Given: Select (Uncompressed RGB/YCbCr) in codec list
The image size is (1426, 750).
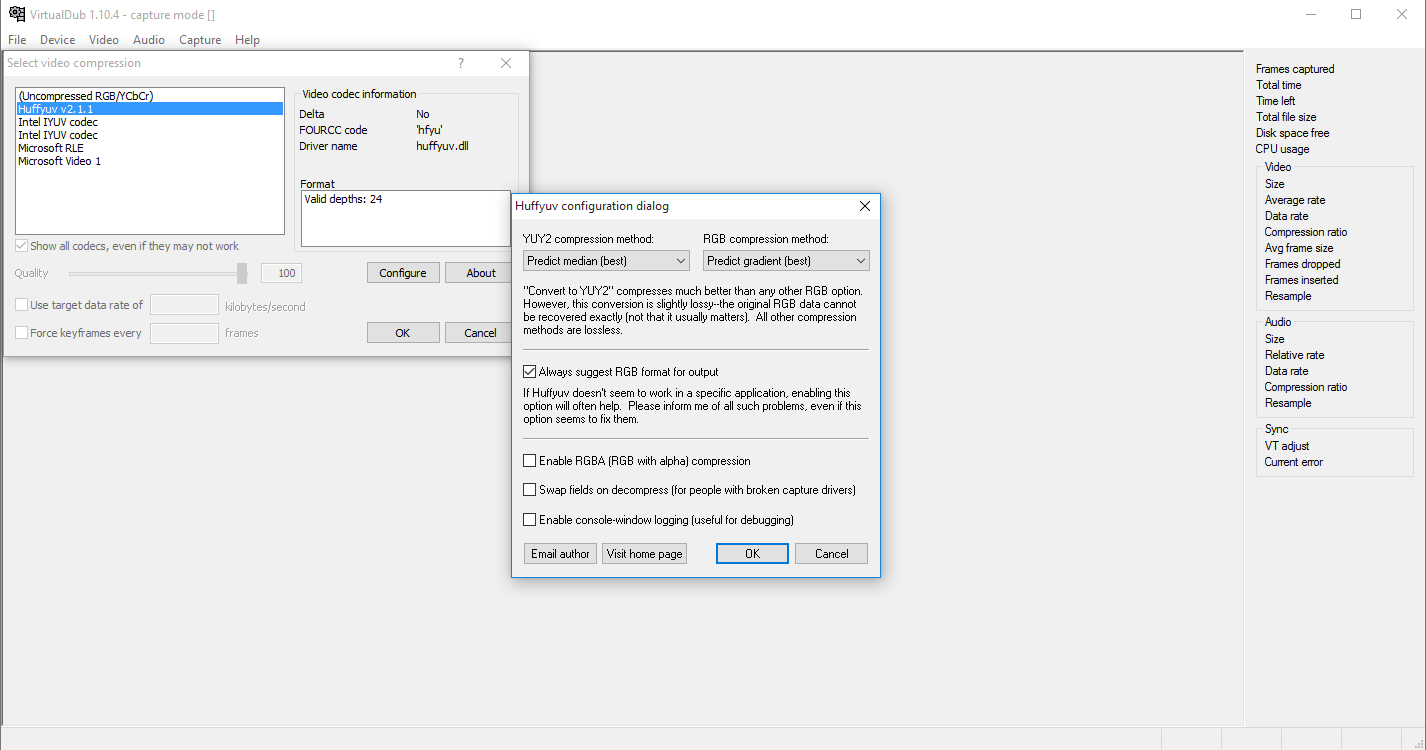Looking at the screenshot, I should point(150,96).
